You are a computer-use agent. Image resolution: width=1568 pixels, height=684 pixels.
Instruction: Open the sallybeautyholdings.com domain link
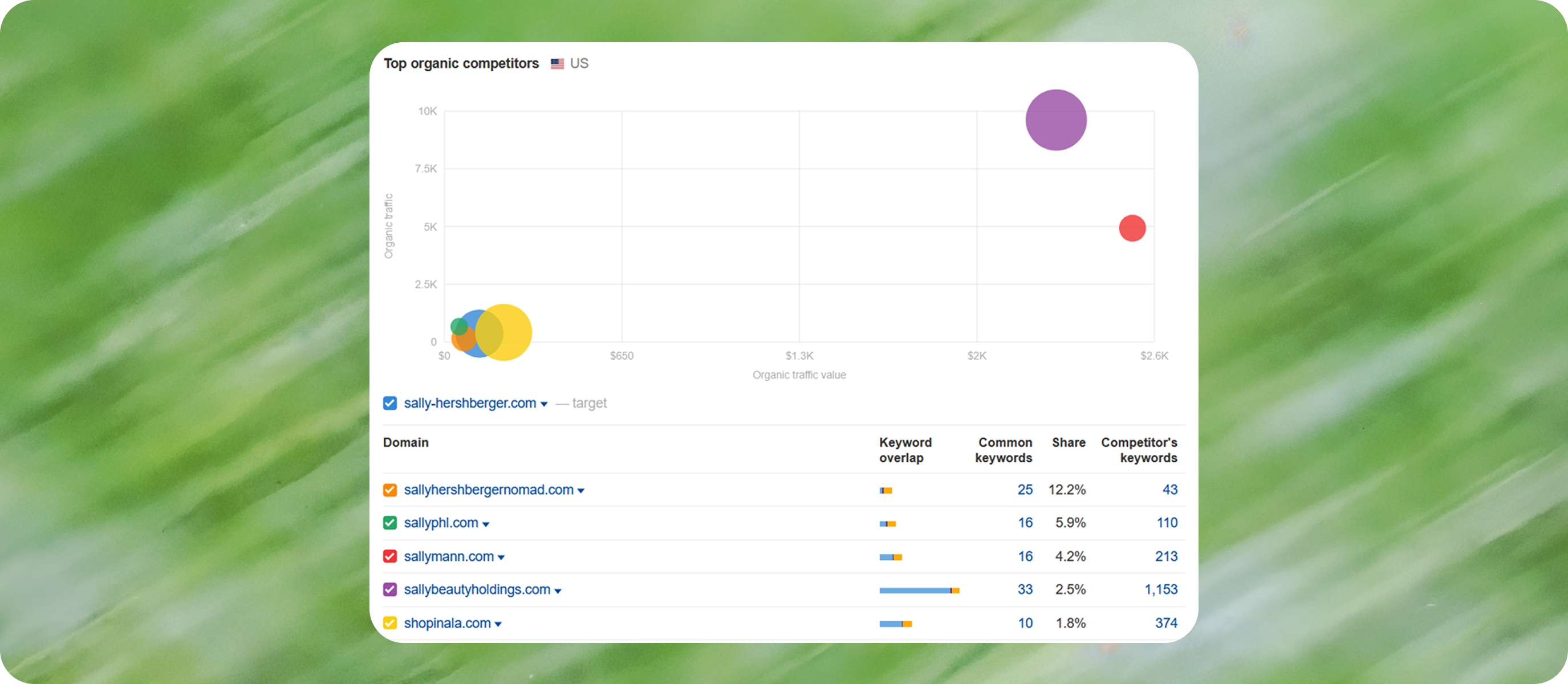[x=477, y=590]
